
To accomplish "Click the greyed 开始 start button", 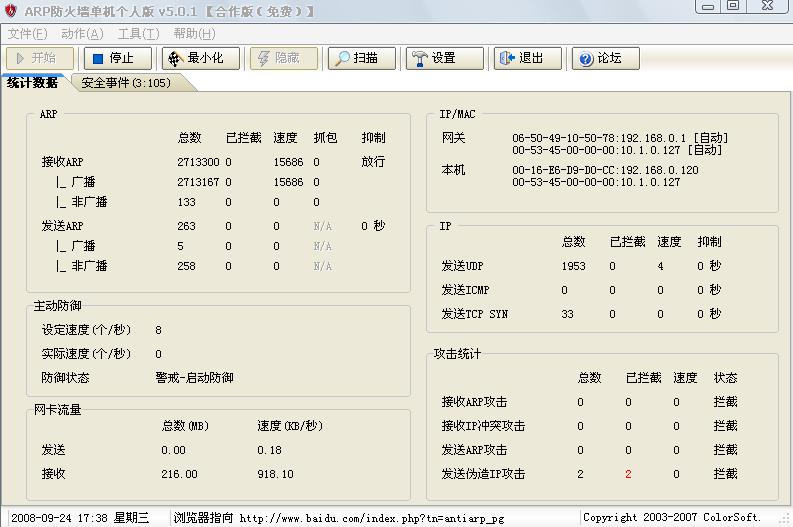I will [40, 58].
